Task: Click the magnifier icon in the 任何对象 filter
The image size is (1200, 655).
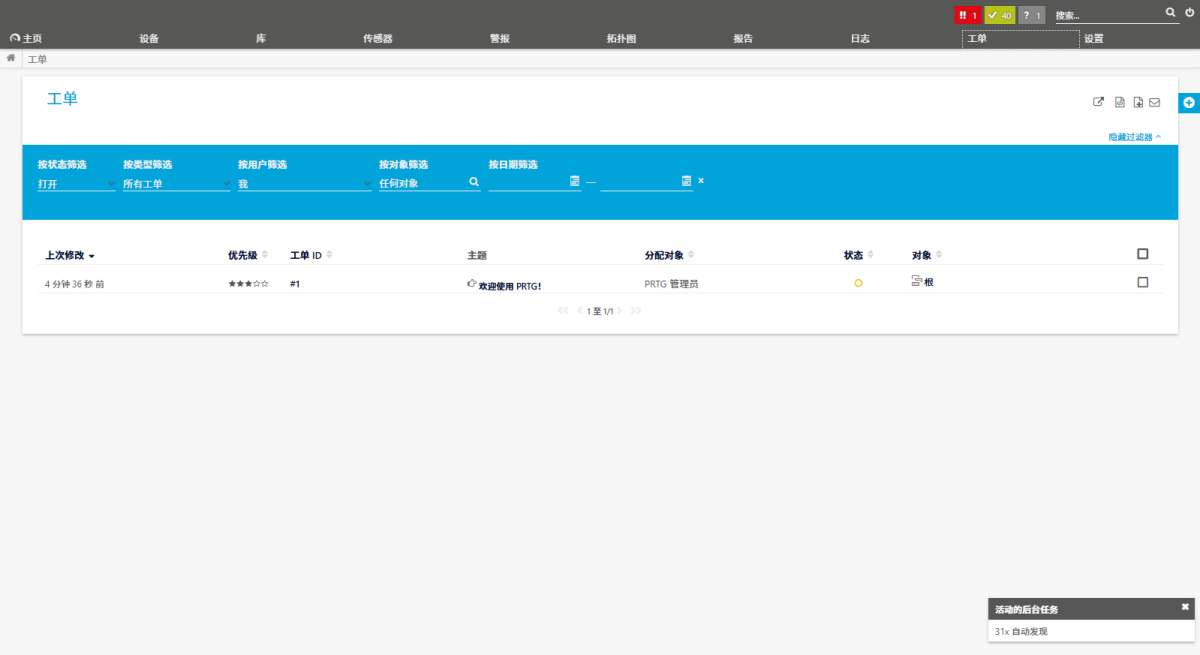Action: pyautogui.click(x=472, y=181)
